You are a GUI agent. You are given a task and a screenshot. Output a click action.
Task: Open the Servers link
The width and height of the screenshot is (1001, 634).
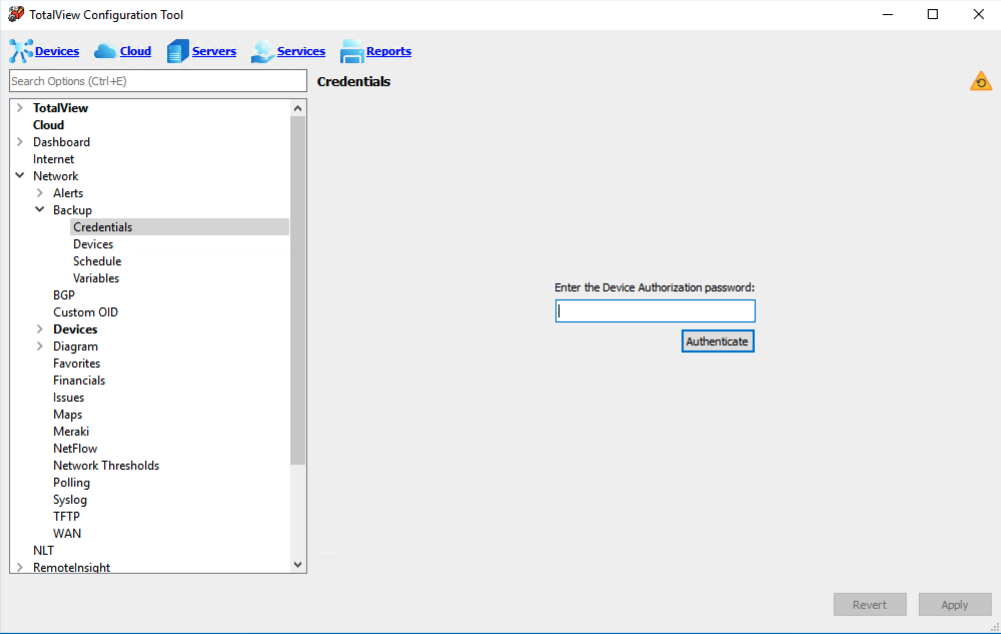(214, 51)
